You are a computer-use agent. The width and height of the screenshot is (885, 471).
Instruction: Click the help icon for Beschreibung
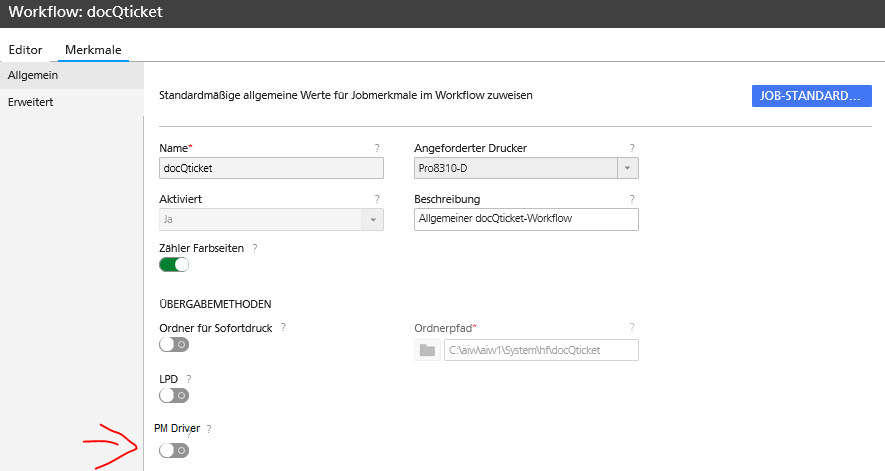pyautogui.click(x=632, y=199)
